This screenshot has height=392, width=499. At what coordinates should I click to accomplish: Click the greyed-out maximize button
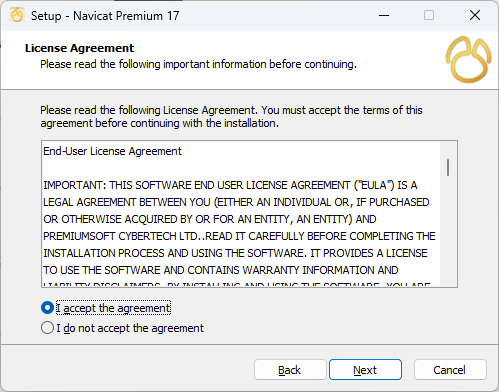point(429,15)
